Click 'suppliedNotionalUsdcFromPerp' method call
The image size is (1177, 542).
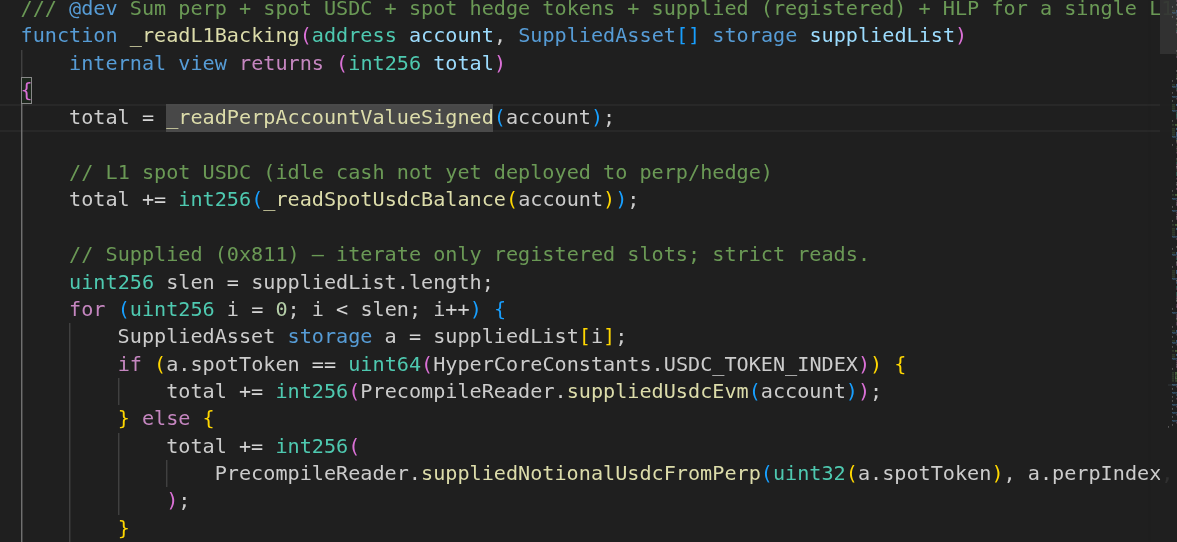tap(591, 474)
